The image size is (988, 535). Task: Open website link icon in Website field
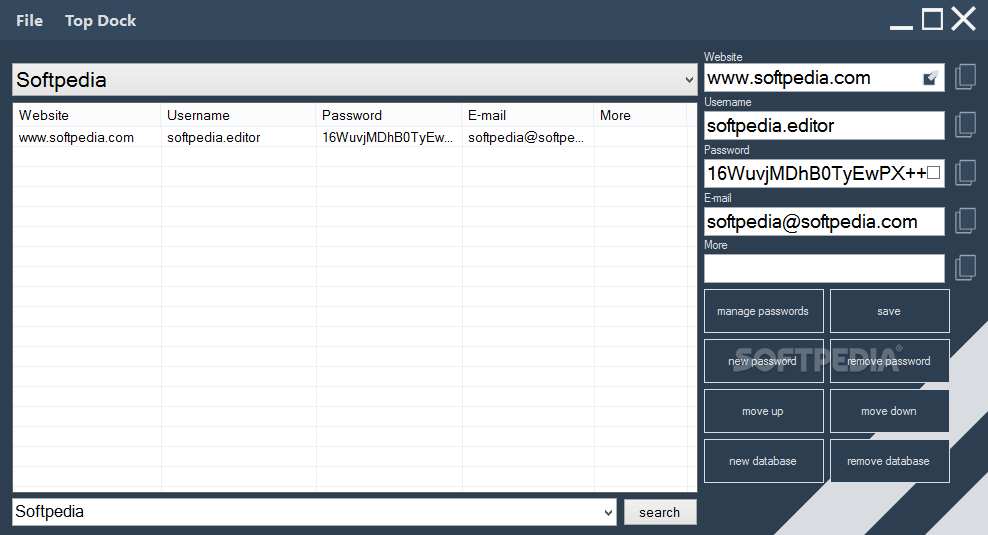point(930,78)
